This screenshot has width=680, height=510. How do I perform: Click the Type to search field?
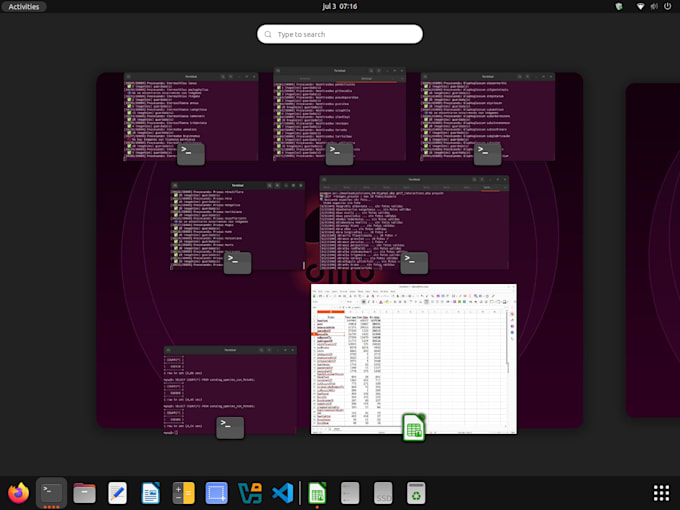click(x=340, y=34)
